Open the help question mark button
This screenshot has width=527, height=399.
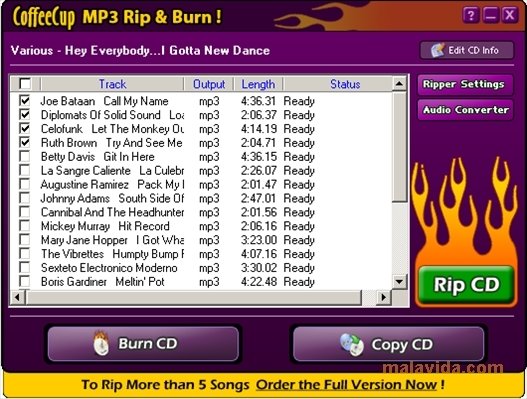(471, 15)
